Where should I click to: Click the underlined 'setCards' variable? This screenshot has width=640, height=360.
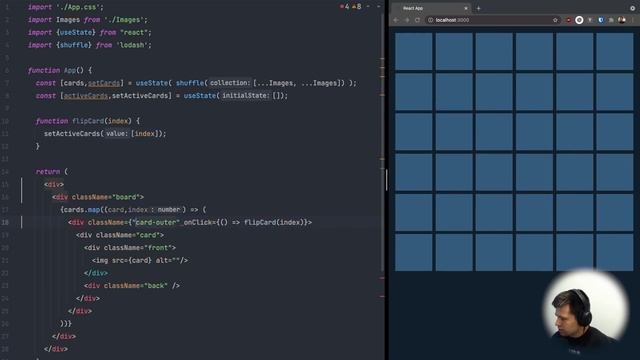pos(104,83)
